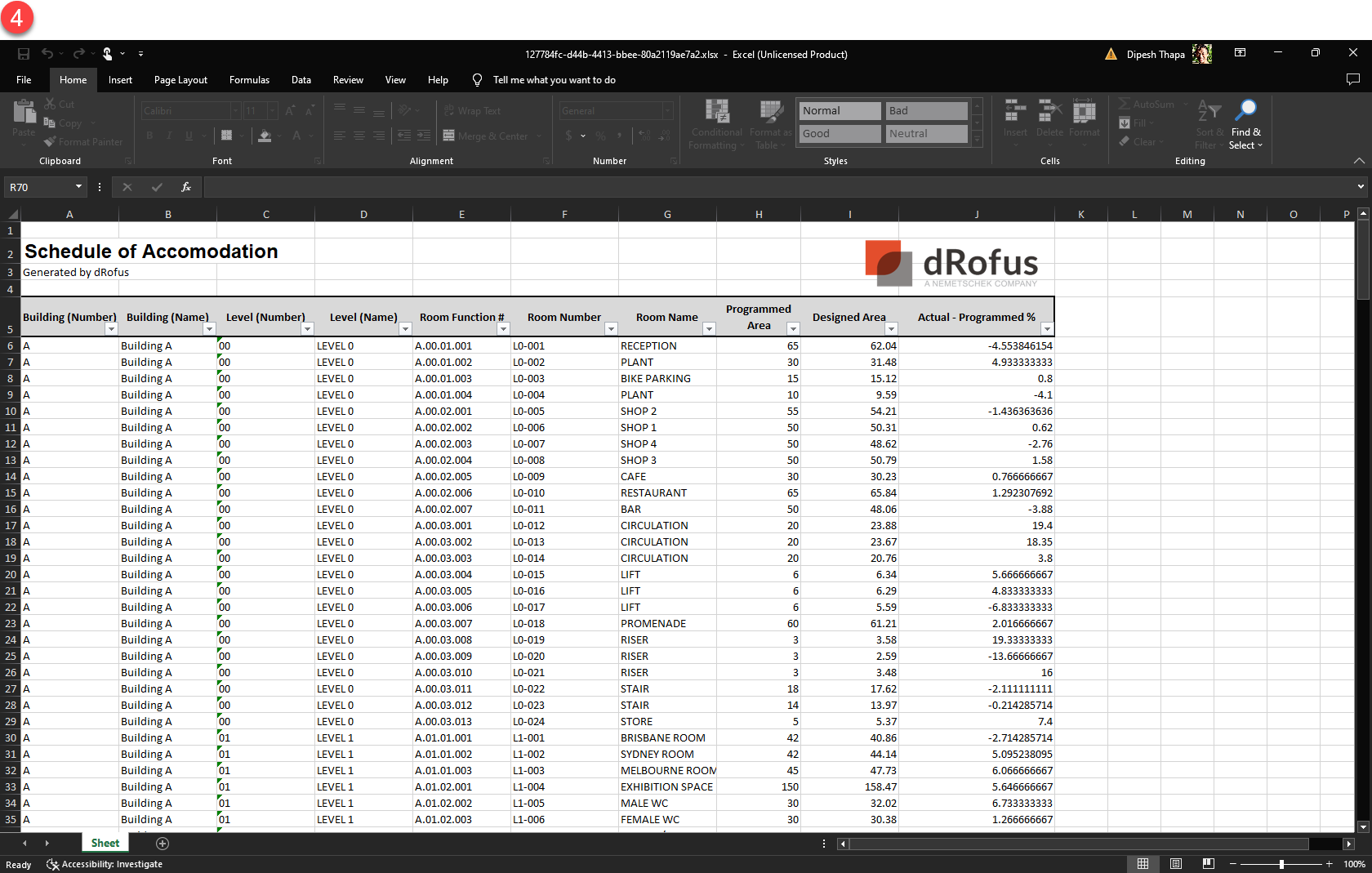Click the Accessibility Investigate status icon
1372x873 pixels.
[x=53, y=864]
